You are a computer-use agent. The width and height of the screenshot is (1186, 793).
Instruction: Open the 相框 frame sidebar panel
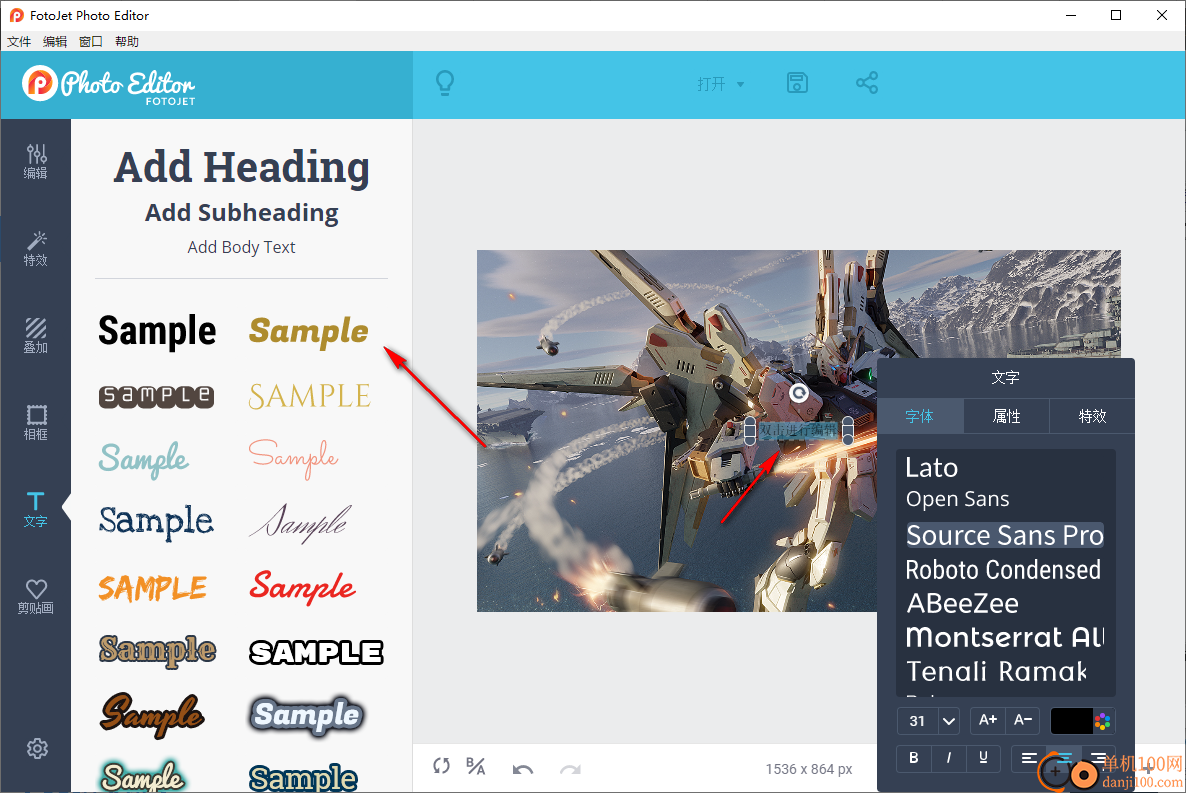click(x=36, y=422)
